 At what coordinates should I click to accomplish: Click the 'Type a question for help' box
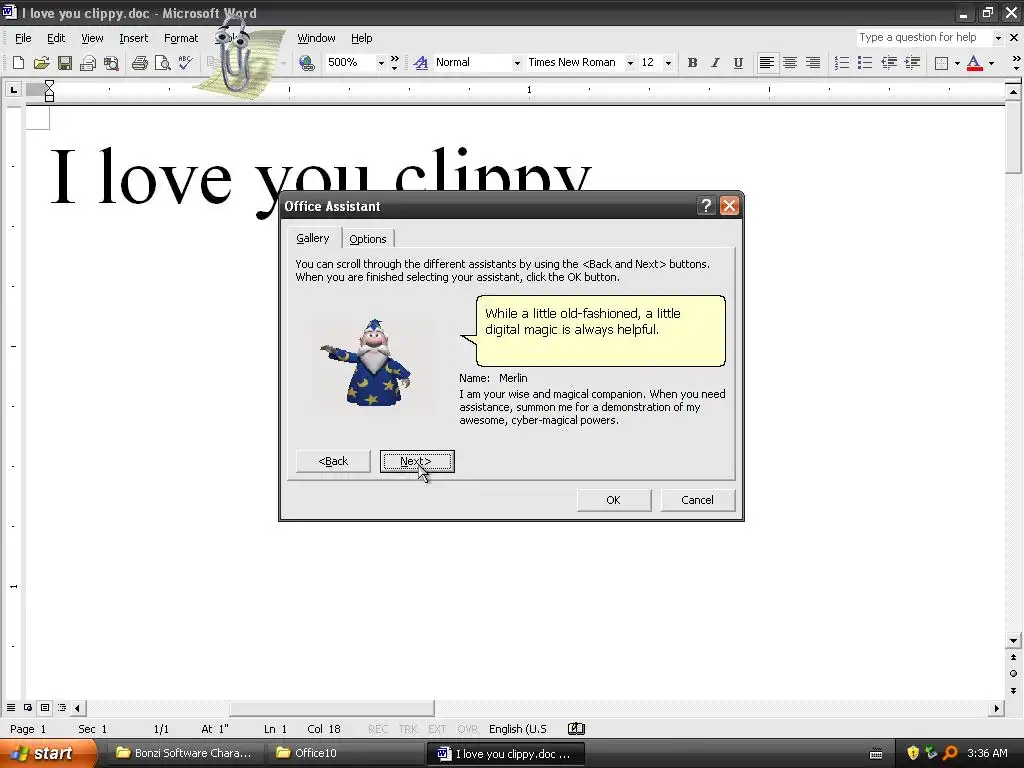pyautogui.click(x=924, y=37)
